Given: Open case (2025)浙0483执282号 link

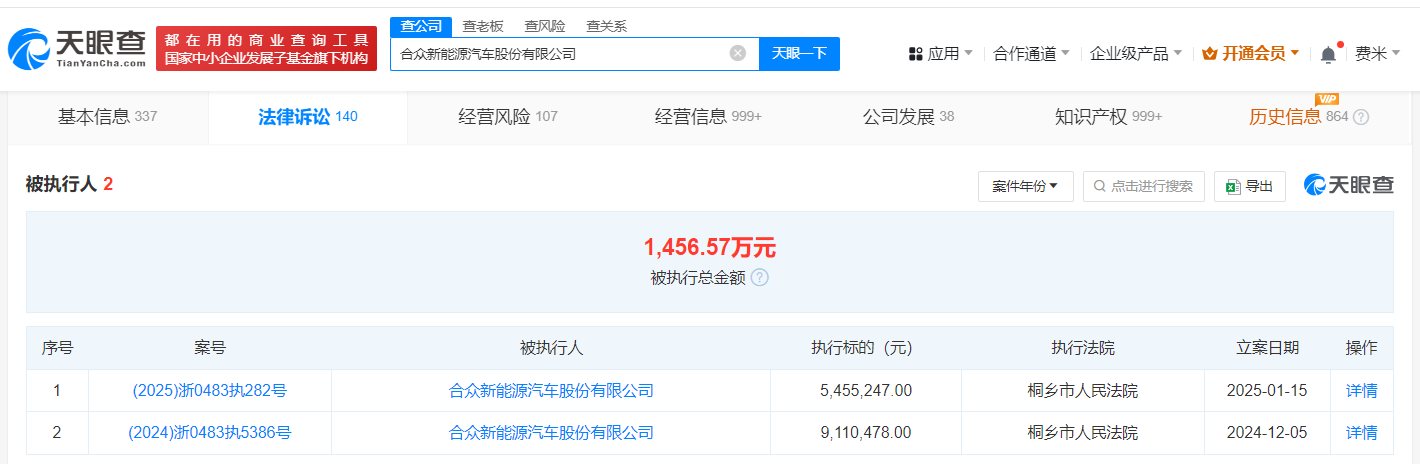Looking at the screenshot, I should pyautogui.click(x=209, y=391).
